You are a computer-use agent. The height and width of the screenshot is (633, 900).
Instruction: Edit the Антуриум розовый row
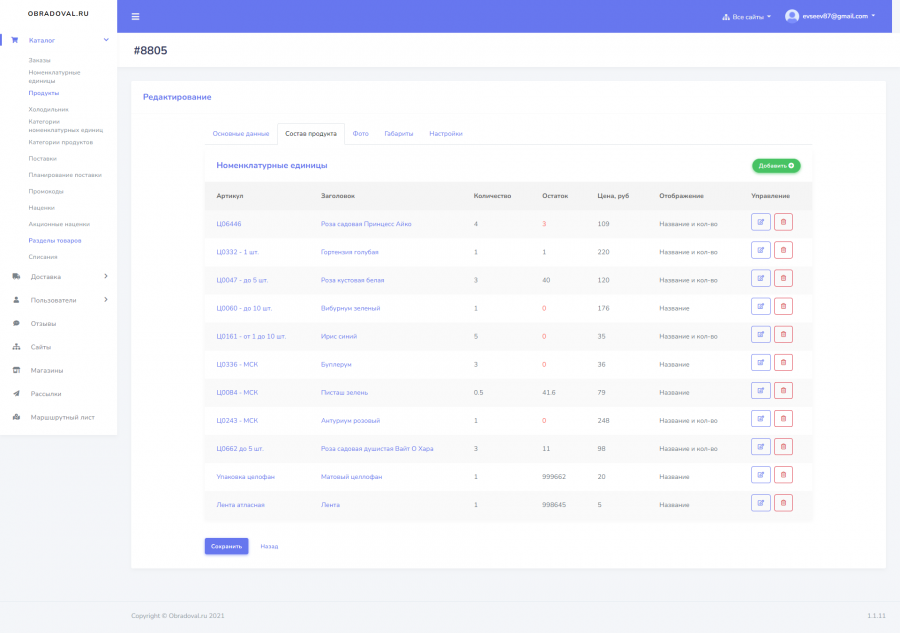(761, 419)
